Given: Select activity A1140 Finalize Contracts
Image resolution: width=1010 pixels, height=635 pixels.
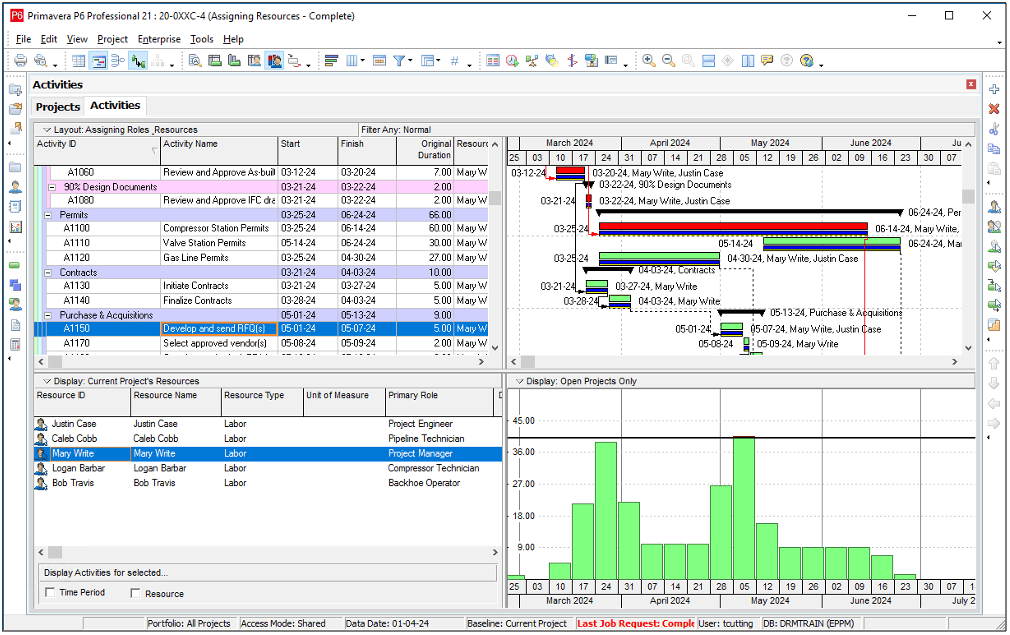Looking at the screenshot, I should coord(261,301).
